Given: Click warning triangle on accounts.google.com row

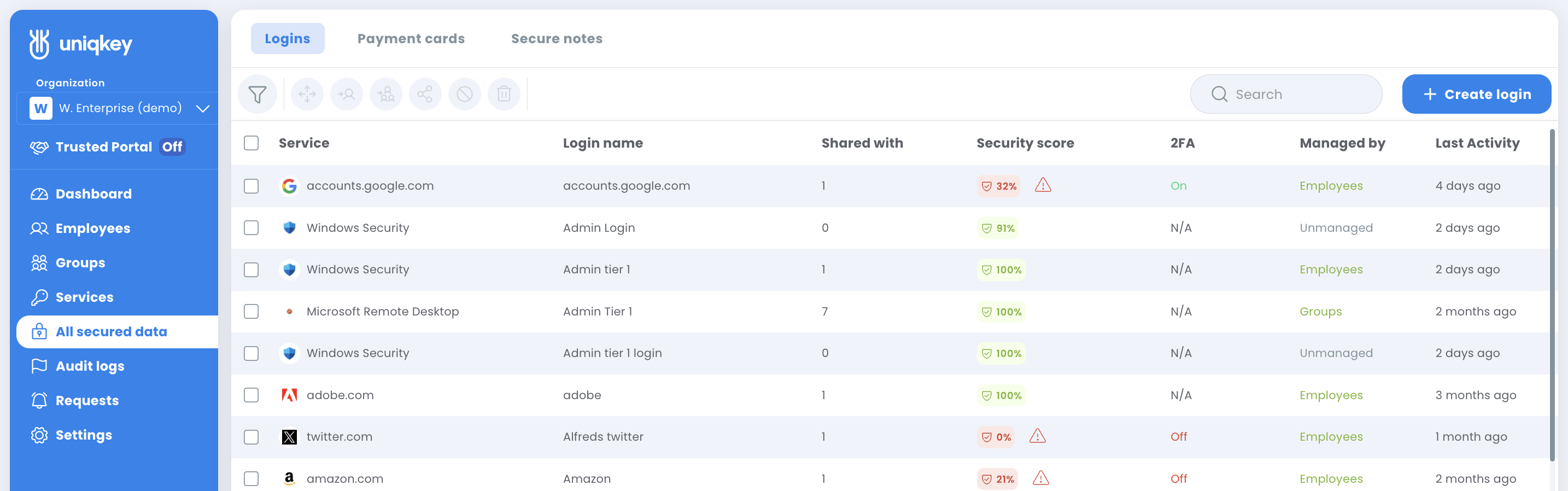Looking at the screenshot, I should tap(1043, 185).
